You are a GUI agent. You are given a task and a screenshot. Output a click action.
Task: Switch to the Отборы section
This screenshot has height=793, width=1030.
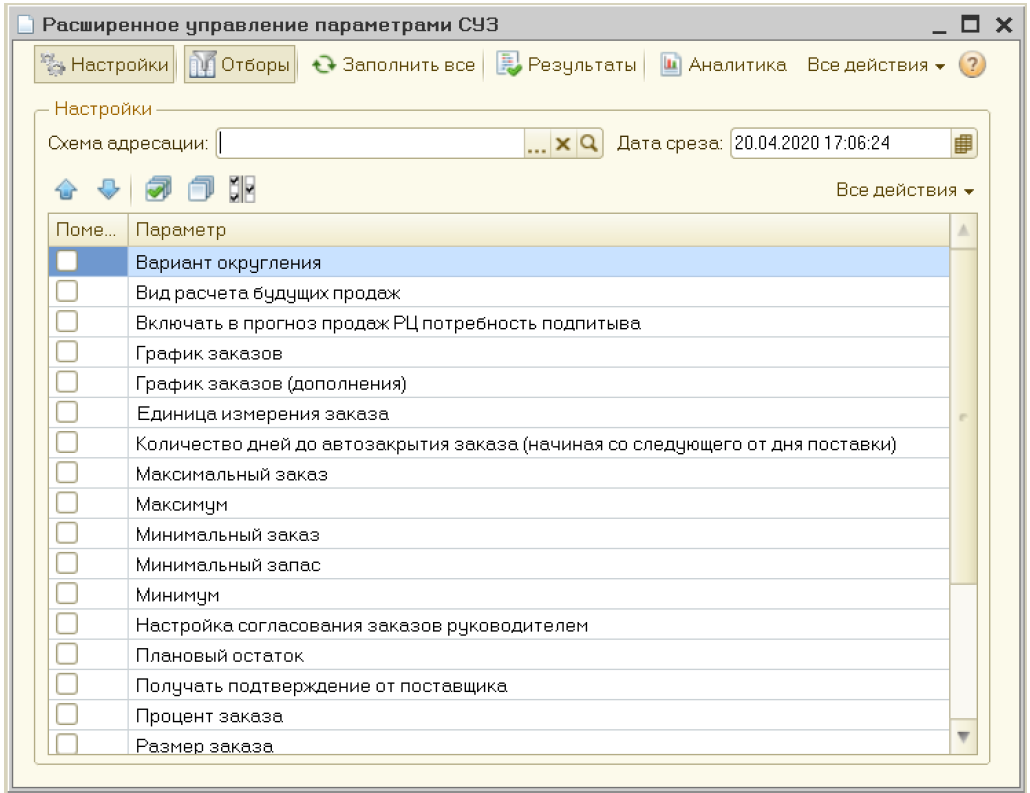pos(240,65)
